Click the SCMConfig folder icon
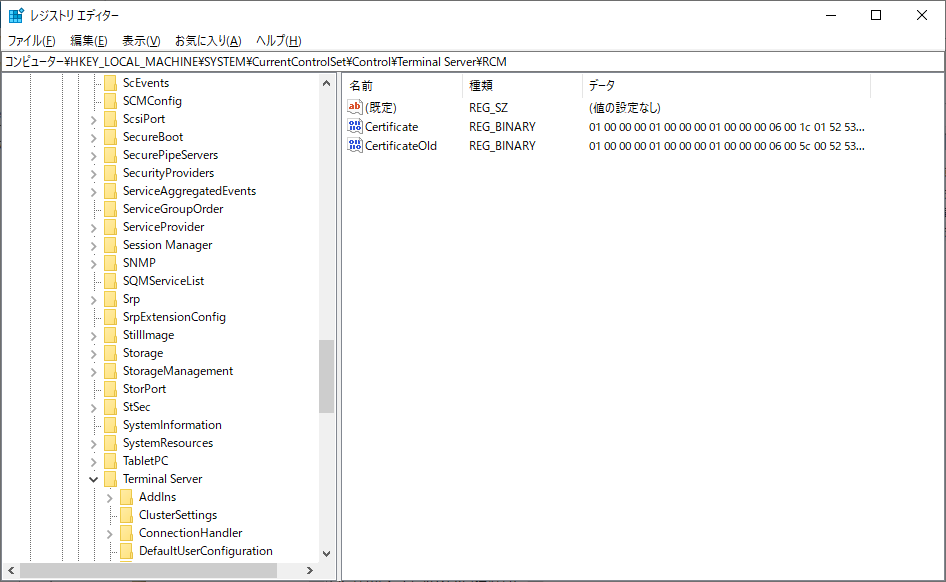This screenshot has width=946, height=582. click(110, 101)
